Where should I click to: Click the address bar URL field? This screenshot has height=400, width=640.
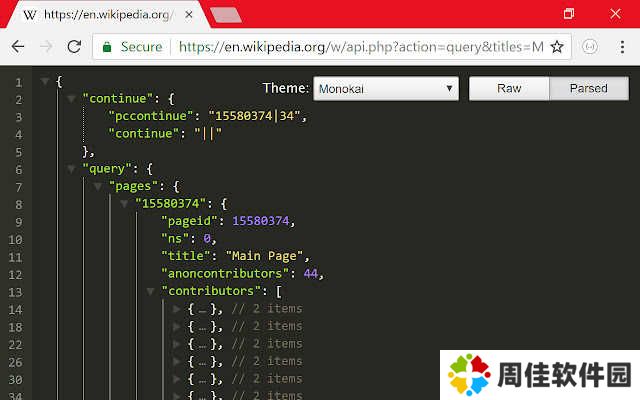pyautogui.click(x=360, y=47)
